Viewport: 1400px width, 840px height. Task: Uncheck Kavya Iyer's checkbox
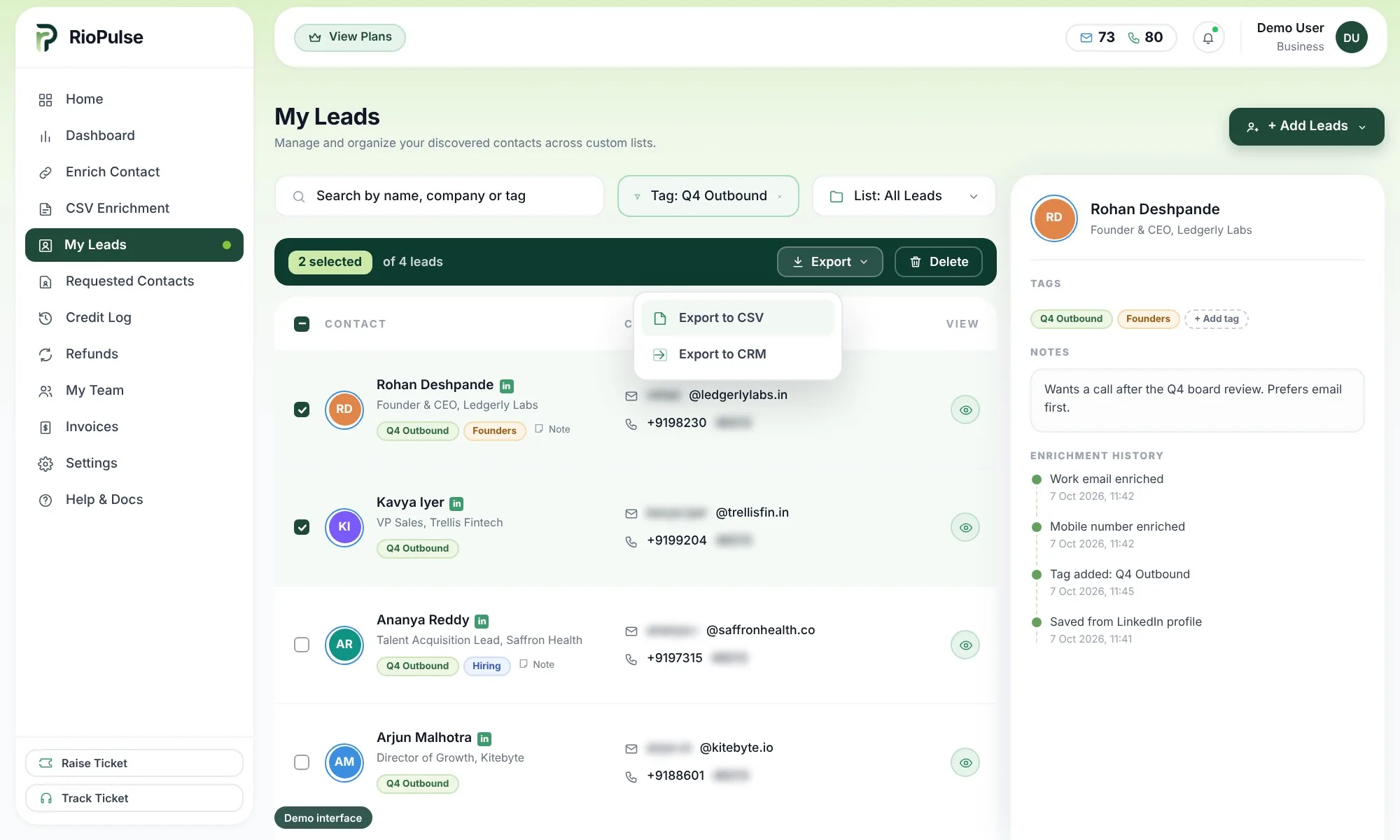[302, 527]
